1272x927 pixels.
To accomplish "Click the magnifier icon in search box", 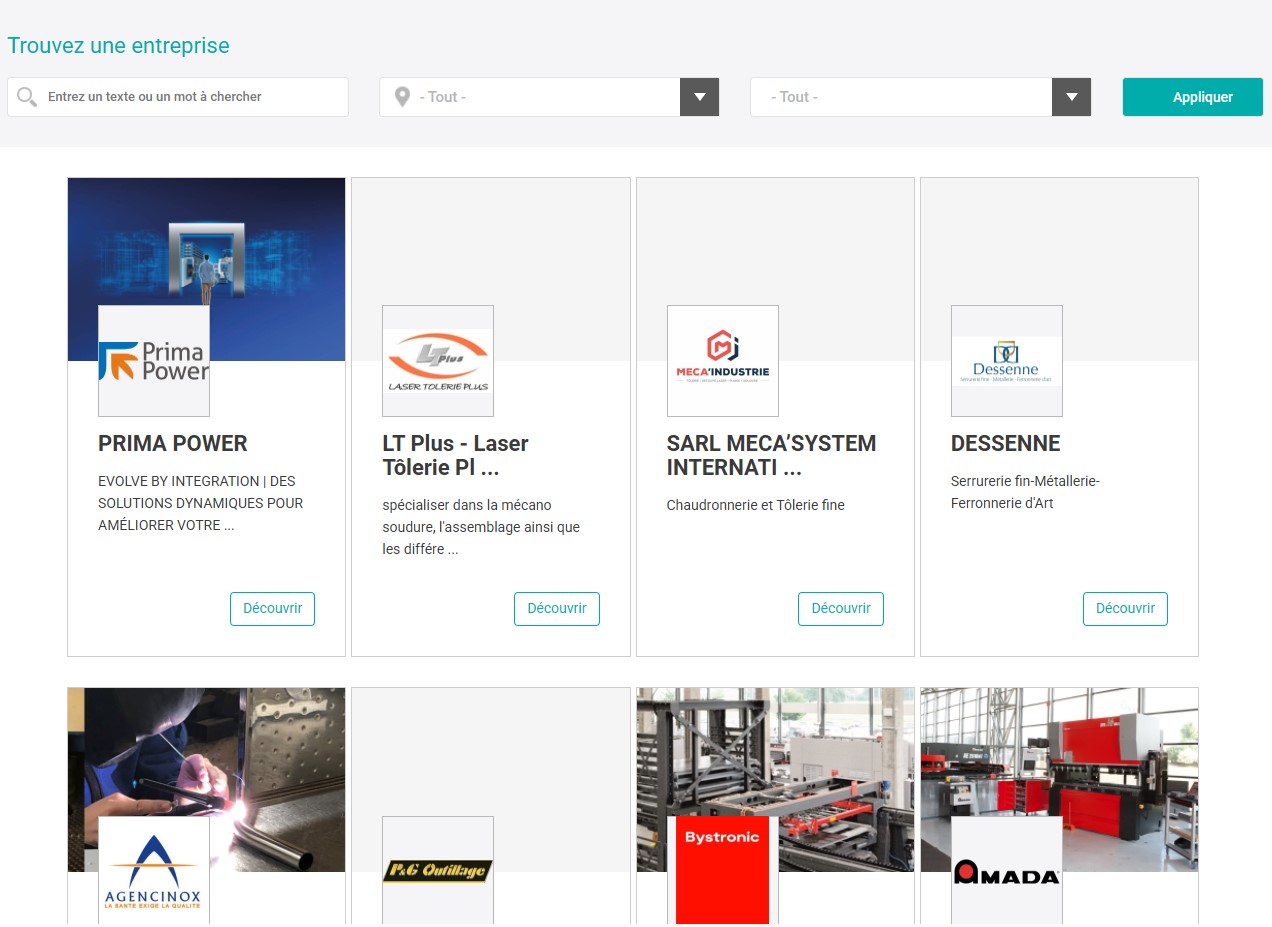I will click(28, 97).
